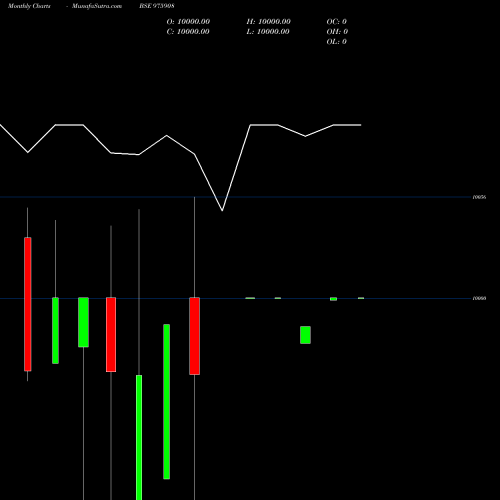Select the close value "C: 10000.00"
The width and height of the screenshot is (500, 500).
188,32
